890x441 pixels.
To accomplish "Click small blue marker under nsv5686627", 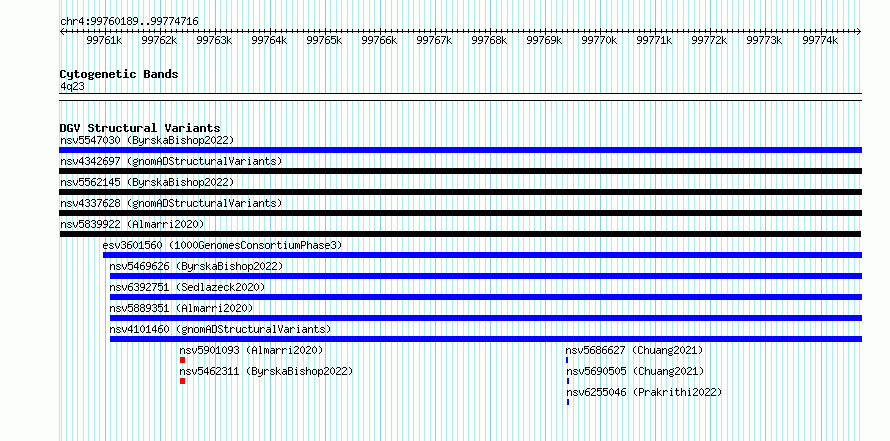I will click(x=567, y=360).
